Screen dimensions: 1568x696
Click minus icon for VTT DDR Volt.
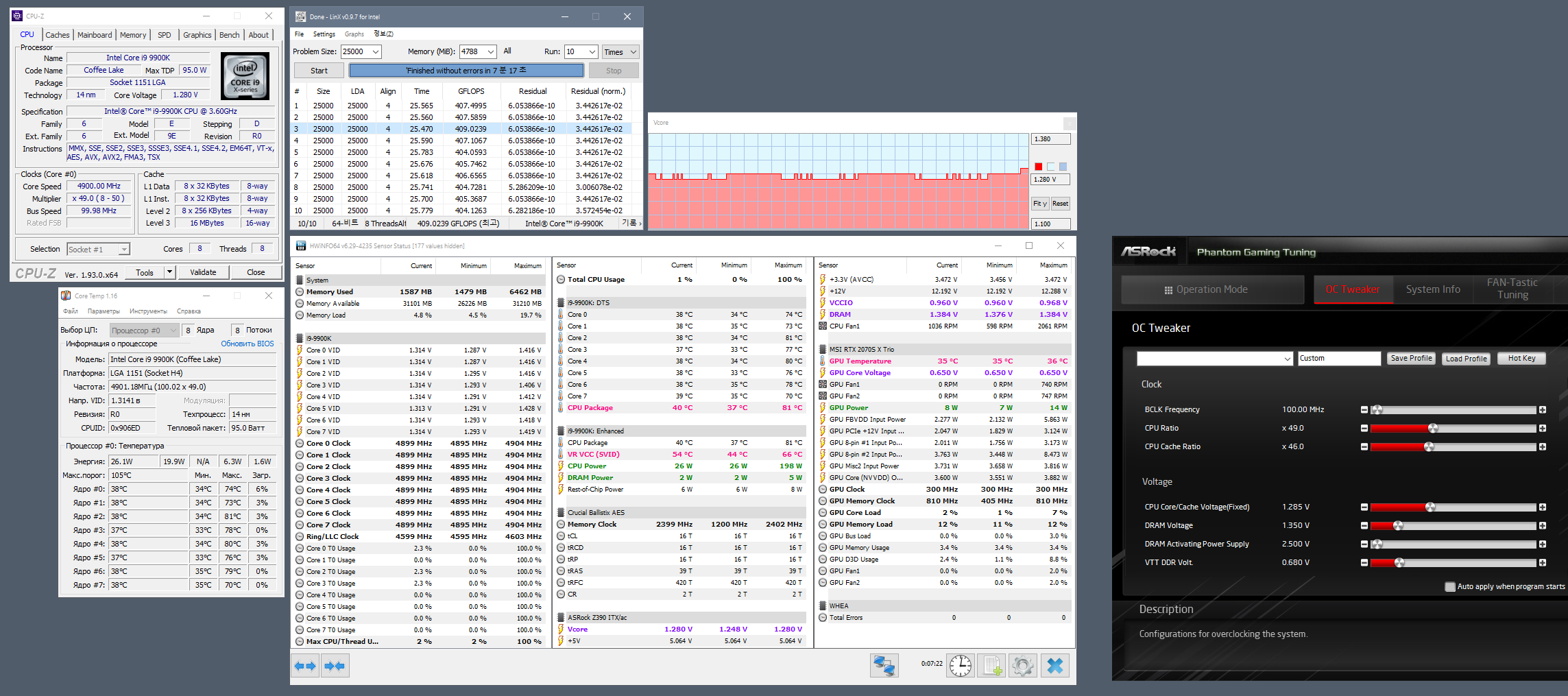[1364, 563]
